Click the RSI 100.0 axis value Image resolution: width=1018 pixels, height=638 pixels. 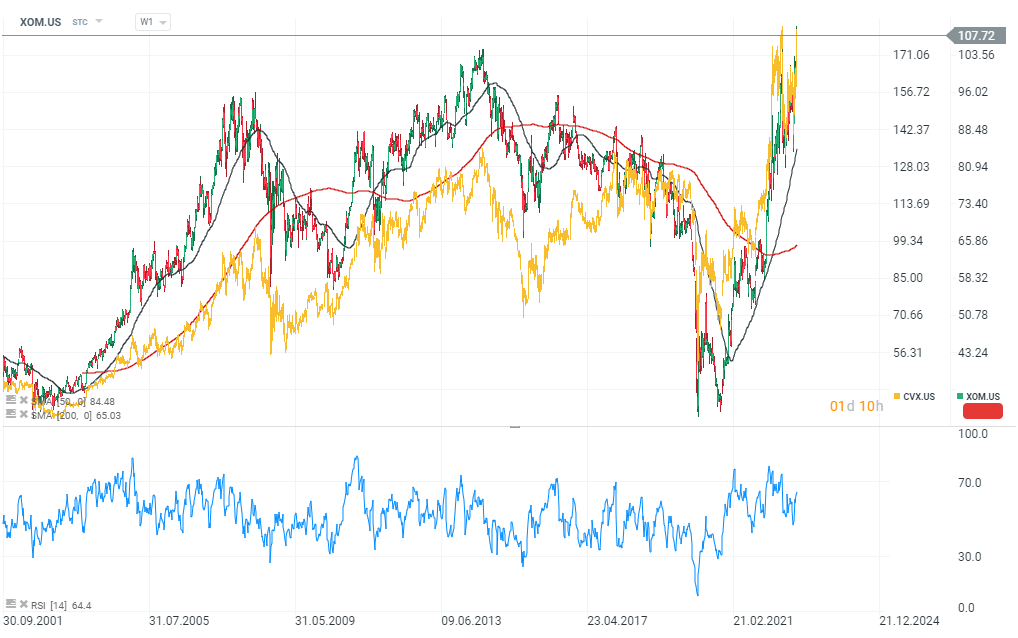tap(973, 434)
